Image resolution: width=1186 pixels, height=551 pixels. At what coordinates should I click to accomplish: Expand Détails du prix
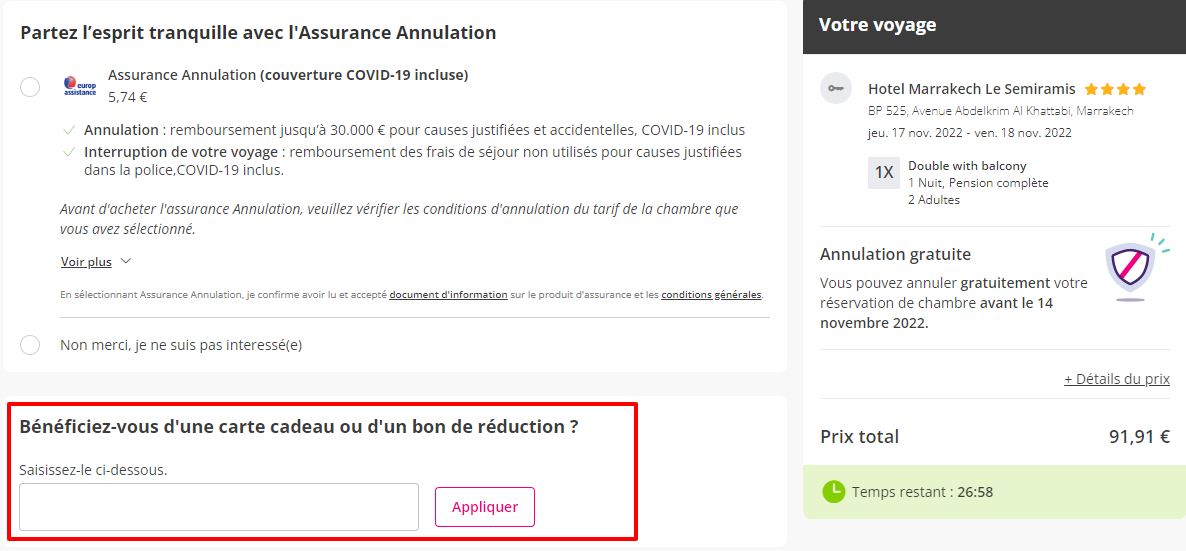tap(1116, 379)
